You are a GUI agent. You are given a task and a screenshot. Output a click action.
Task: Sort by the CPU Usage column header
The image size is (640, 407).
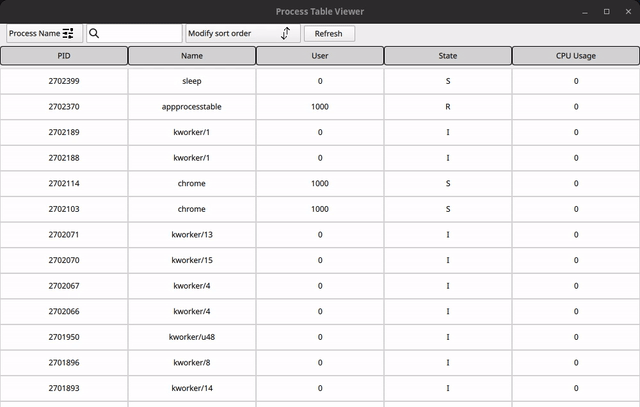[576, 56]
